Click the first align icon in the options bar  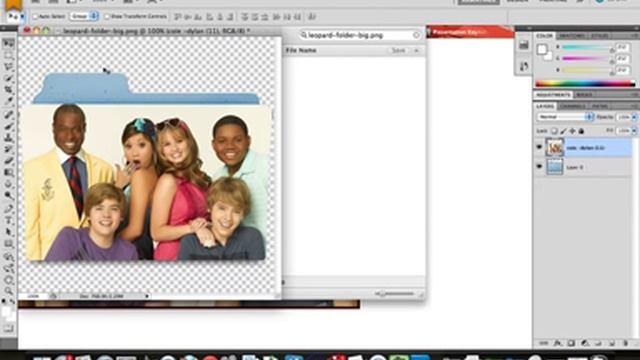pos(177,17)
